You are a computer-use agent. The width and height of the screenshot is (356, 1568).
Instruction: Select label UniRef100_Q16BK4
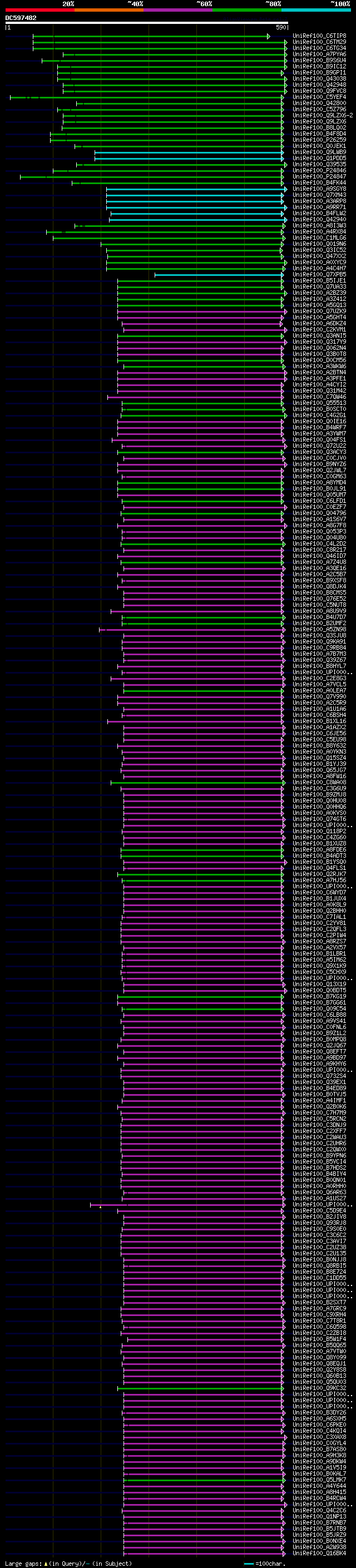pos(319,1553)
